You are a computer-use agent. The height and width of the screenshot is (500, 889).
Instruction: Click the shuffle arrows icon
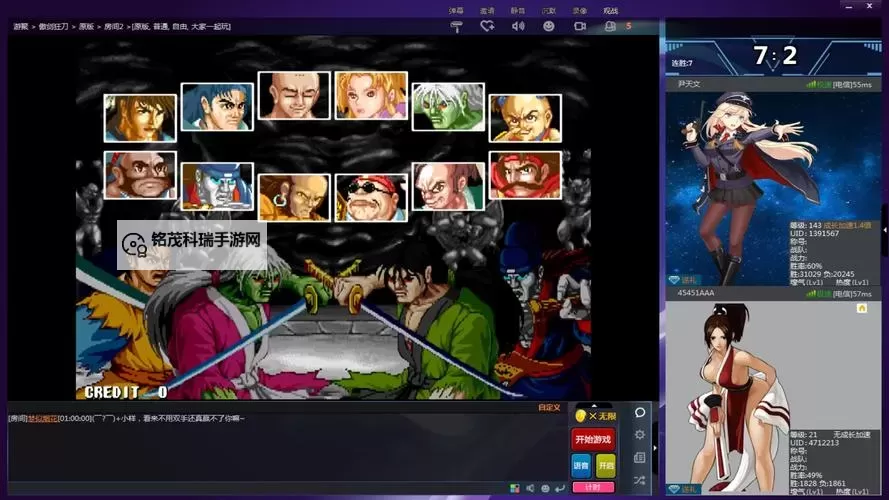pos(640,480)
